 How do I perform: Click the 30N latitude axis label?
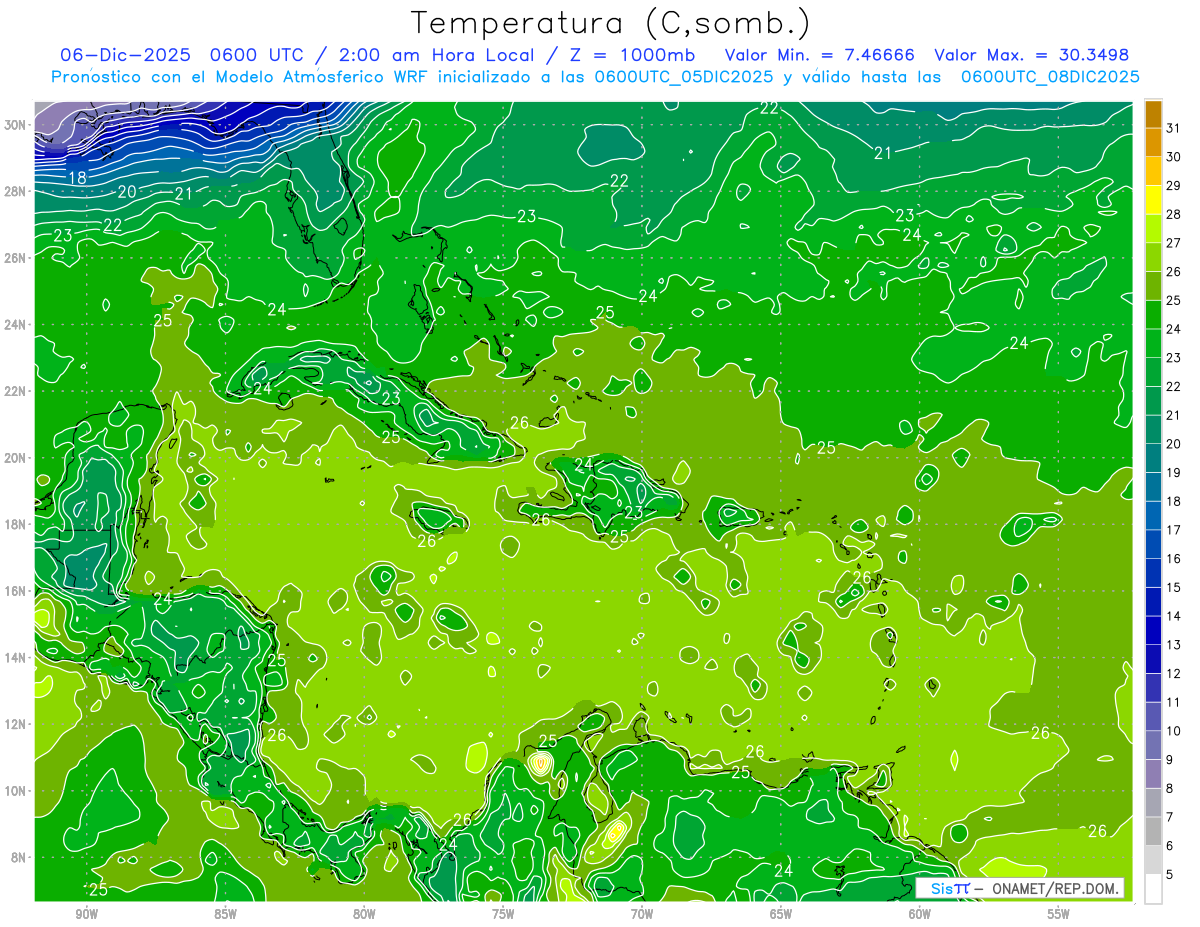pos(17,124)
